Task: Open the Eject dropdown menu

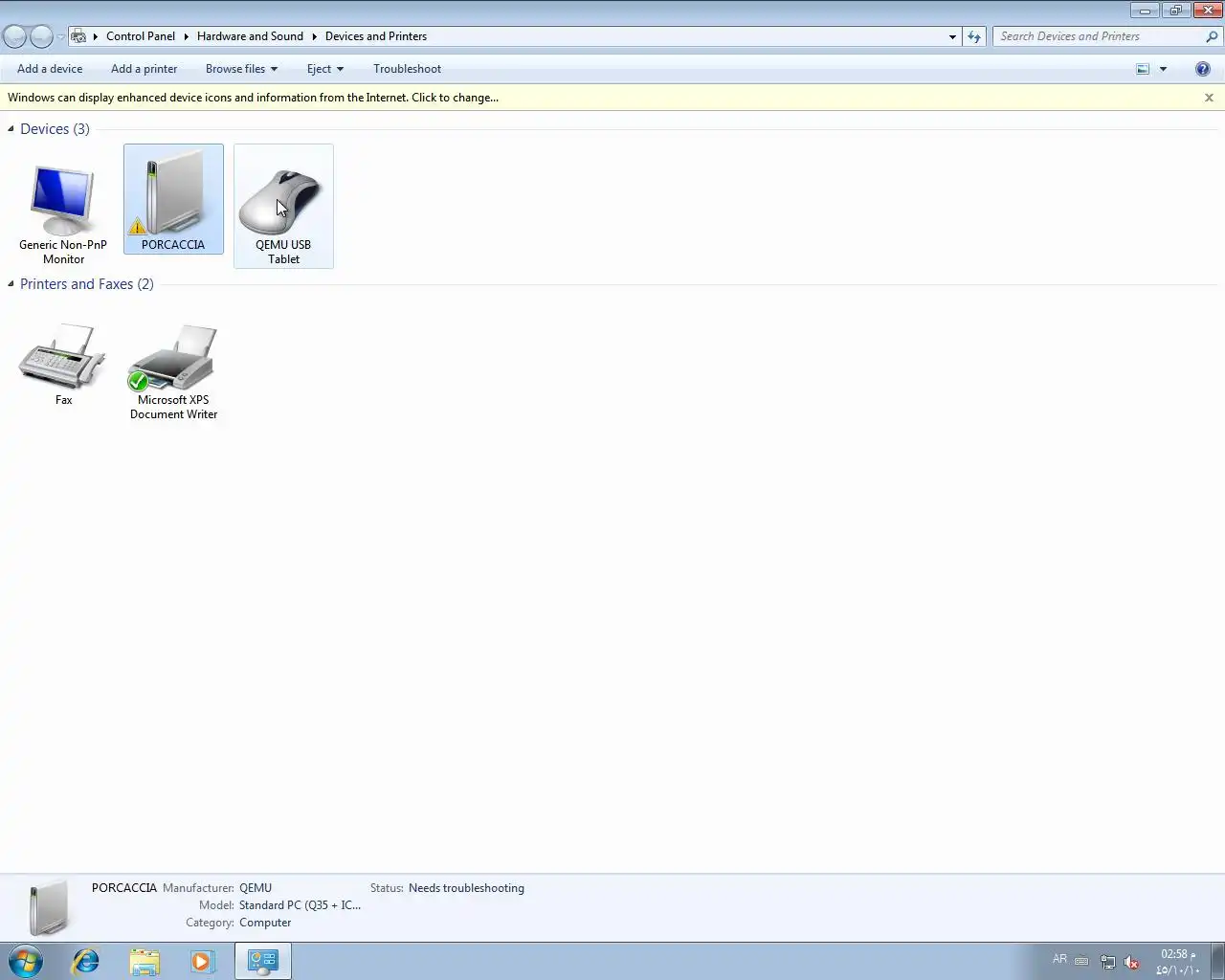Action: [325, 69]
